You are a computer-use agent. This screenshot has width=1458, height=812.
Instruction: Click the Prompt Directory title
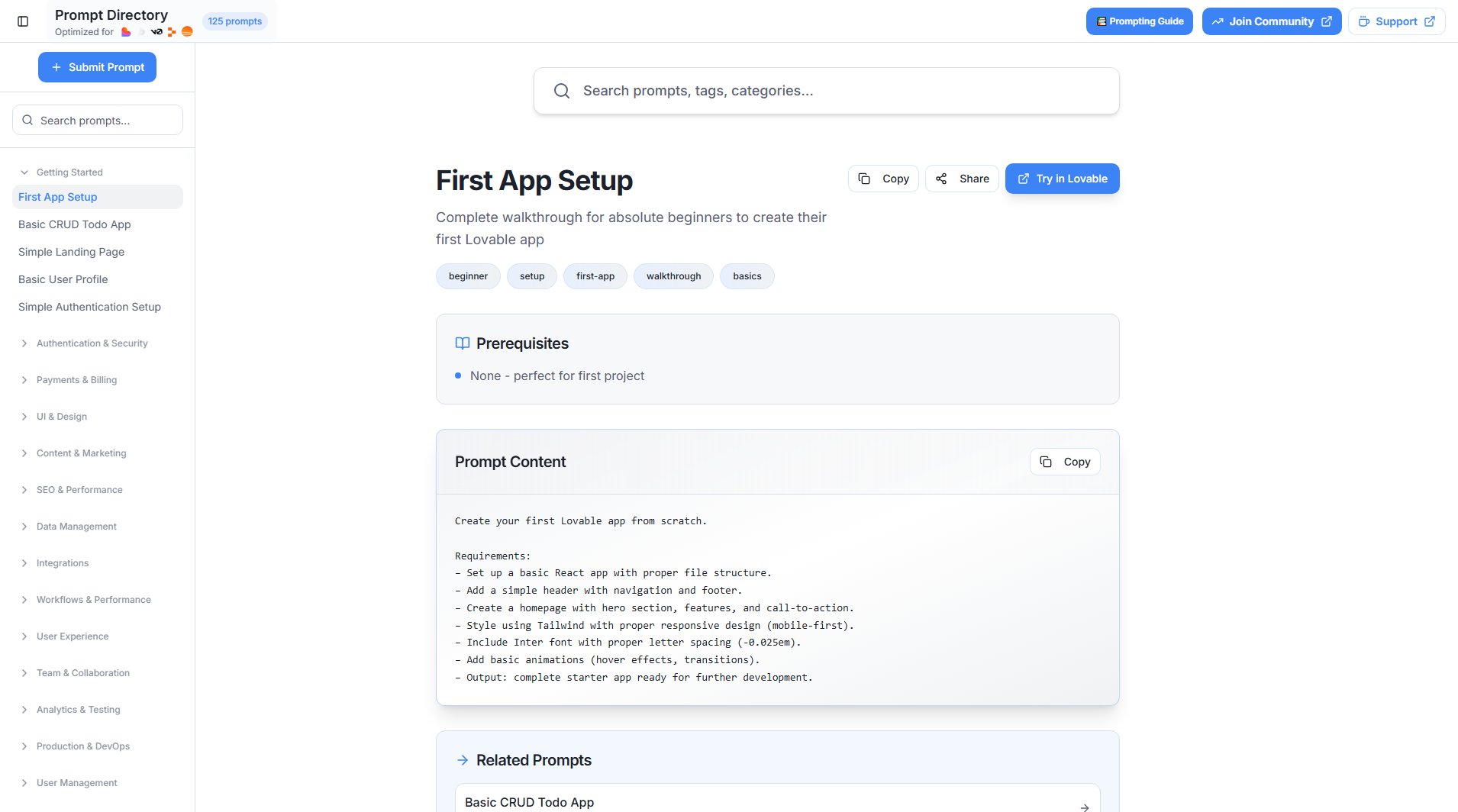coord(111,14)
